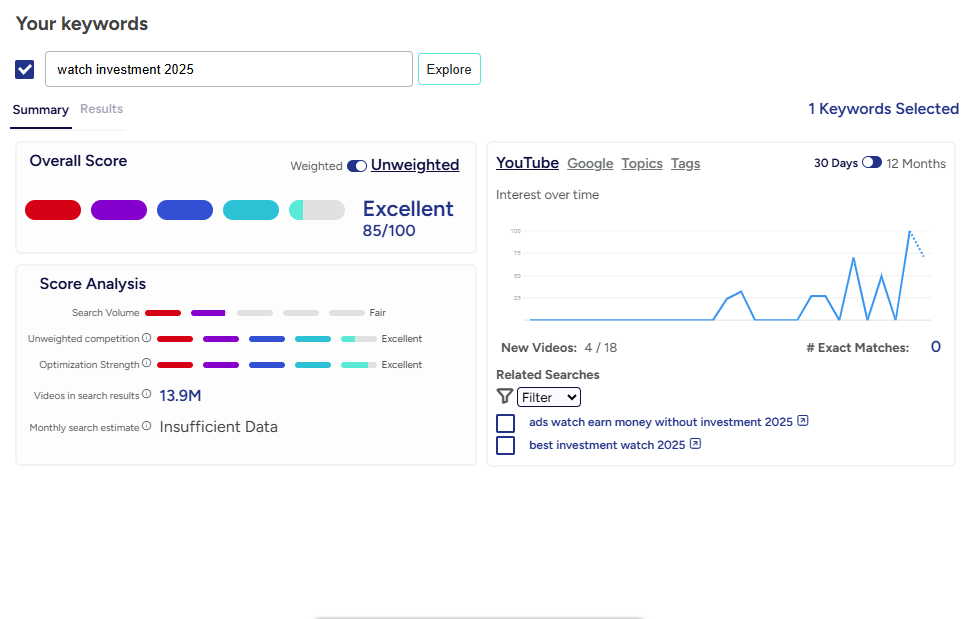Toggle the Weighted/Unweighted score switch
The height and width of the screenshot is (619, 965).
[357, 166]
